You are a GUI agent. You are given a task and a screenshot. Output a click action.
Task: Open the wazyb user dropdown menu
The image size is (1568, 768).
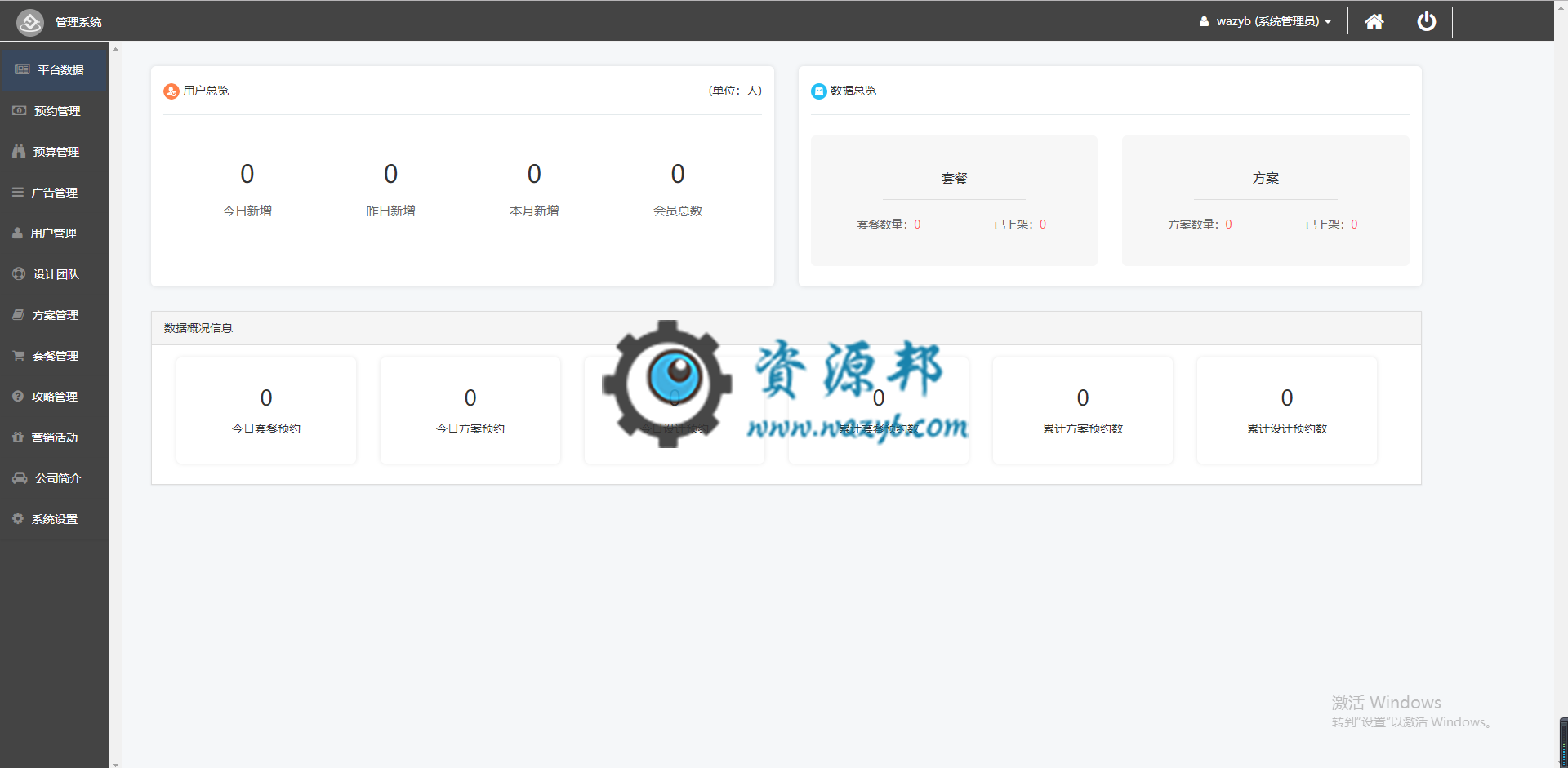[x=1265, y=21]
